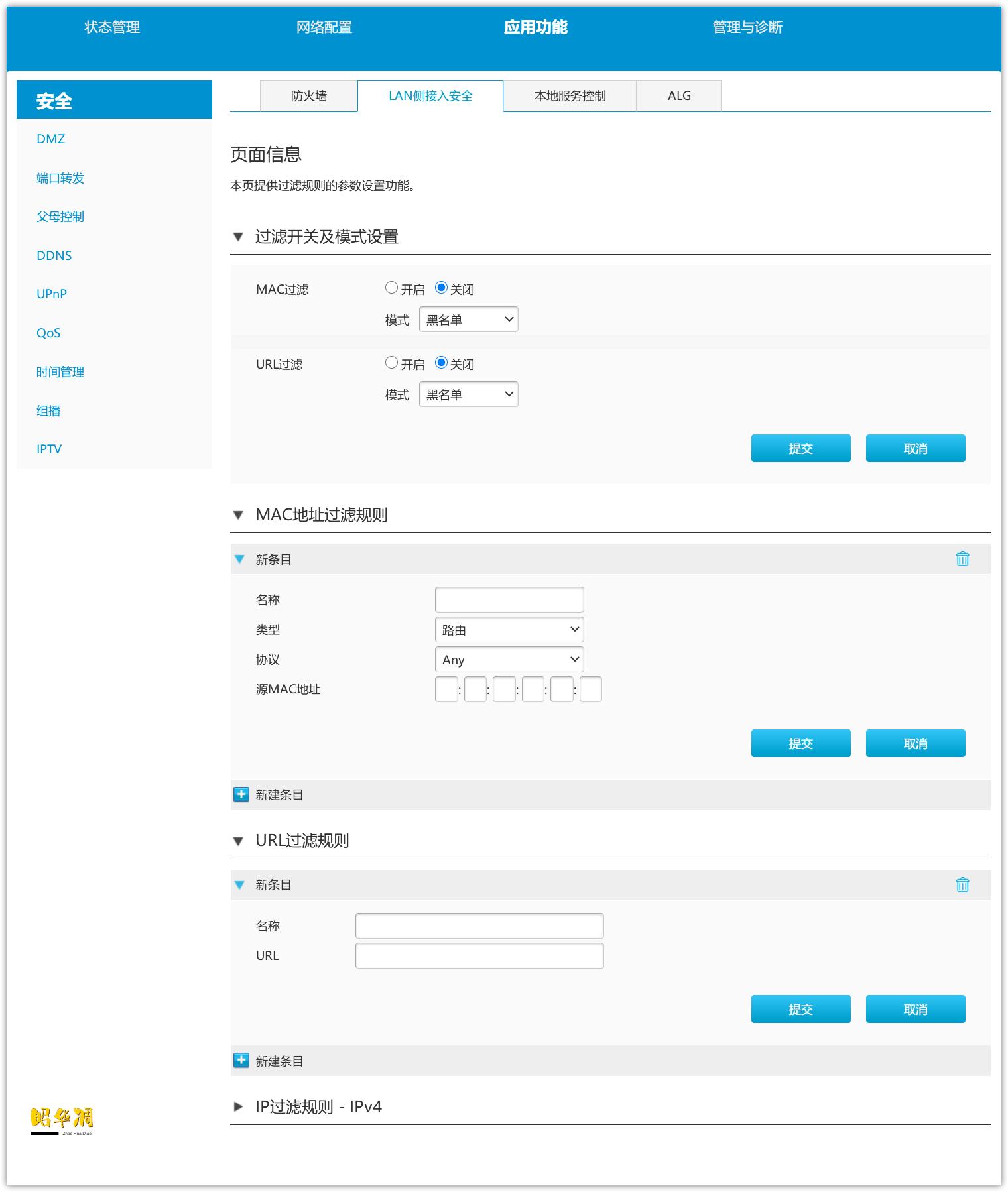Select 关闭 radio for URL过滤

[441, 363]
